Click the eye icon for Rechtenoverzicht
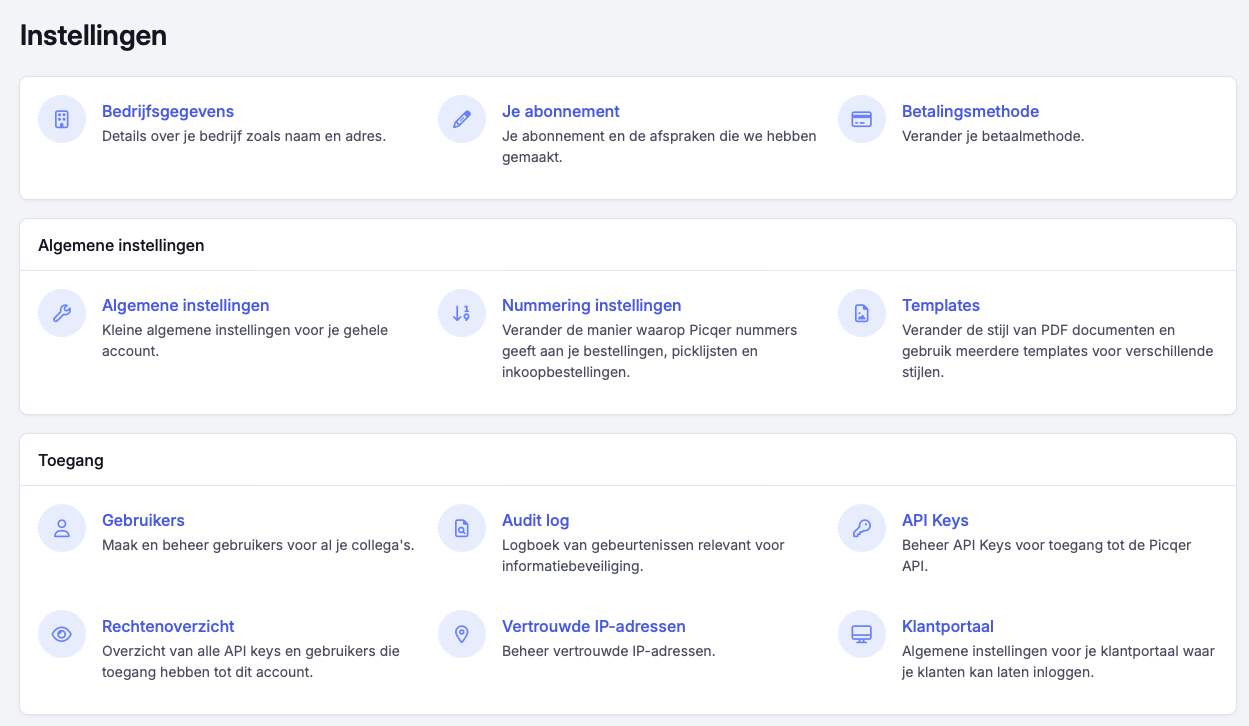1249x726 pixels. (62, 634)
